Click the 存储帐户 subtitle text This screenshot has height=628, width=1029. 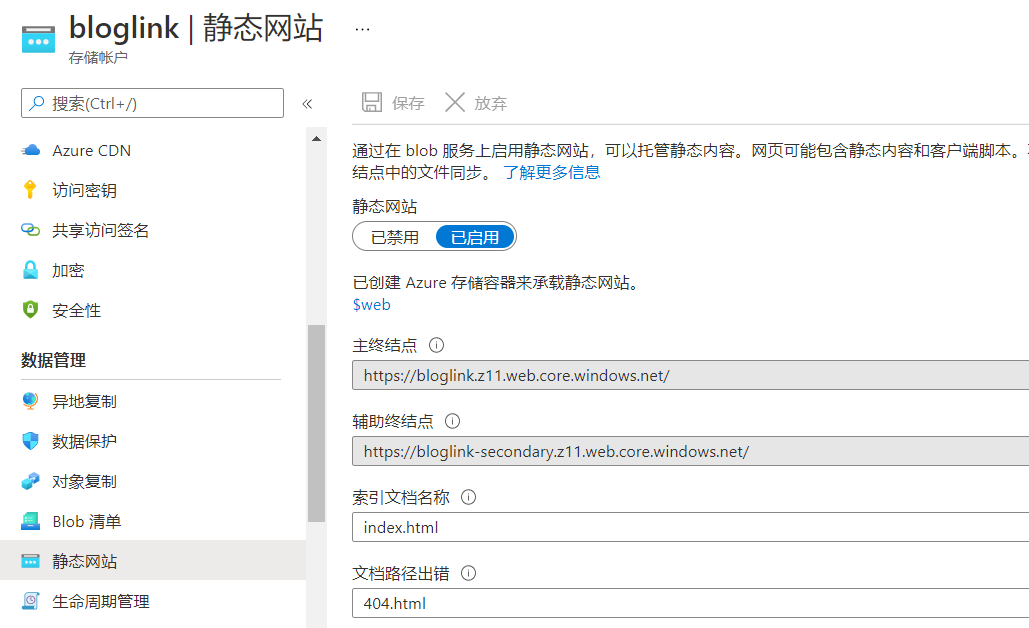click(x=98, y=58)
